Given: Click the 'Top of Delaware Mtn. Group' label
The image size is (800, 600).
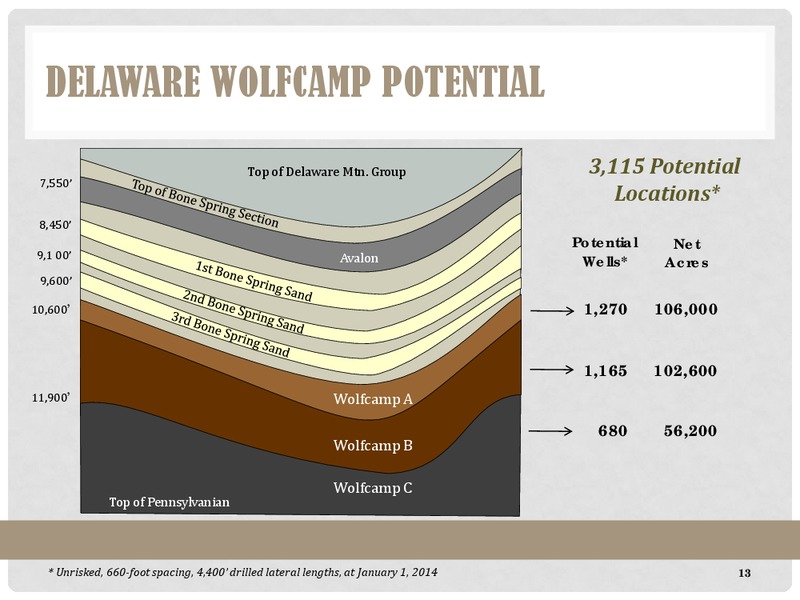Looking at the screenshot, I should point(327,171).
